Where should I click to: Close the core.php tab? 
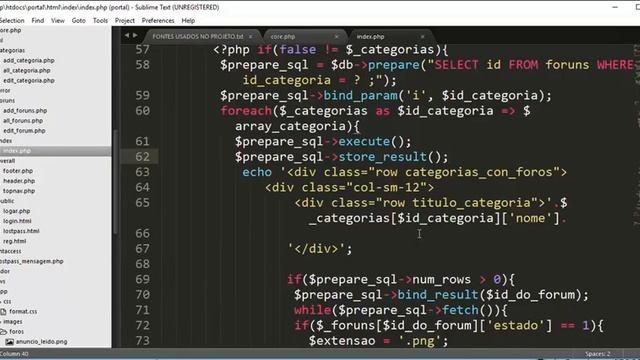click(336, 37)
